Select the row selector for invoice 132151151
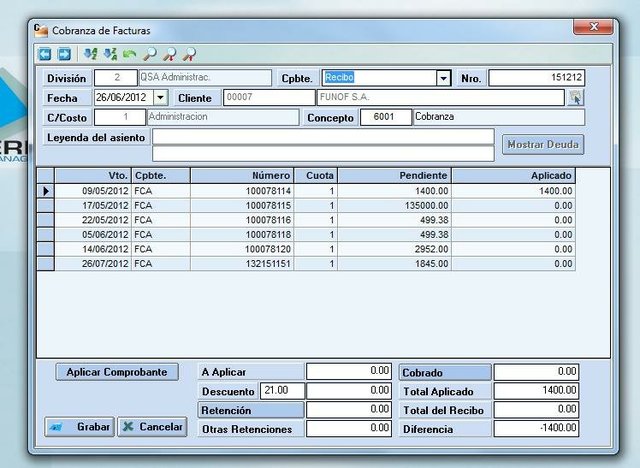 click(45, 264)
